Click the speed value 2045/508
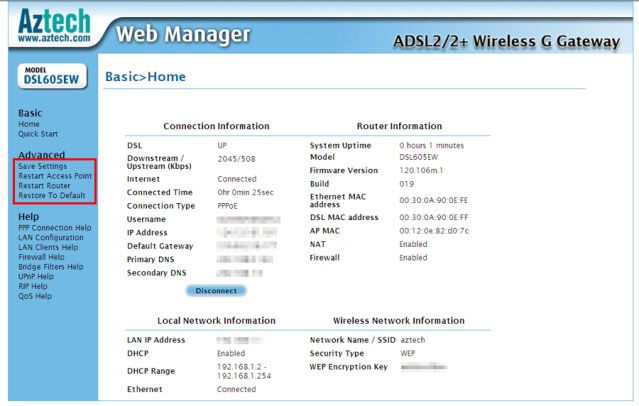The width and height of the screenshot is (639, 406). point(236,159)
